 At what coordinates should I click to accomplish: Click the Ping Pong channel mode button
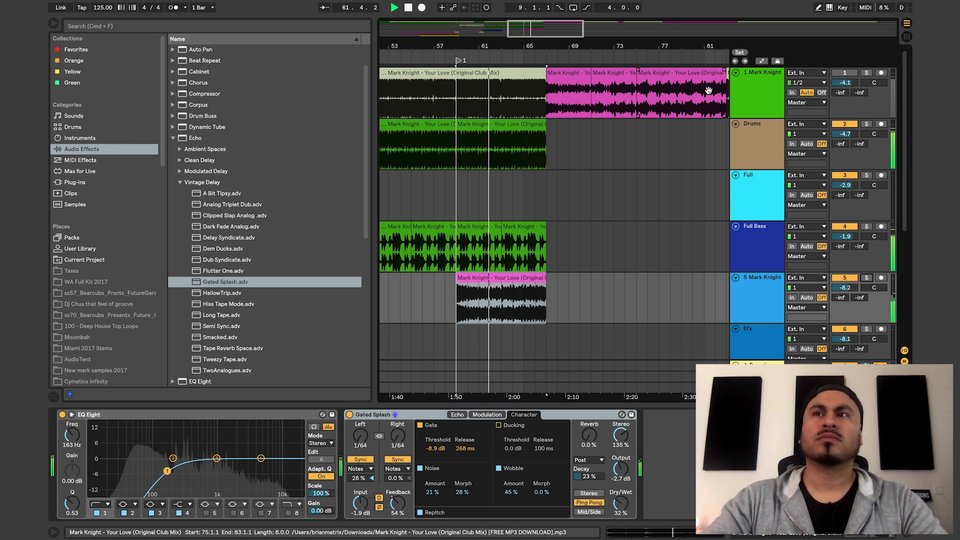pyautogui.click(x=588, y=502)
